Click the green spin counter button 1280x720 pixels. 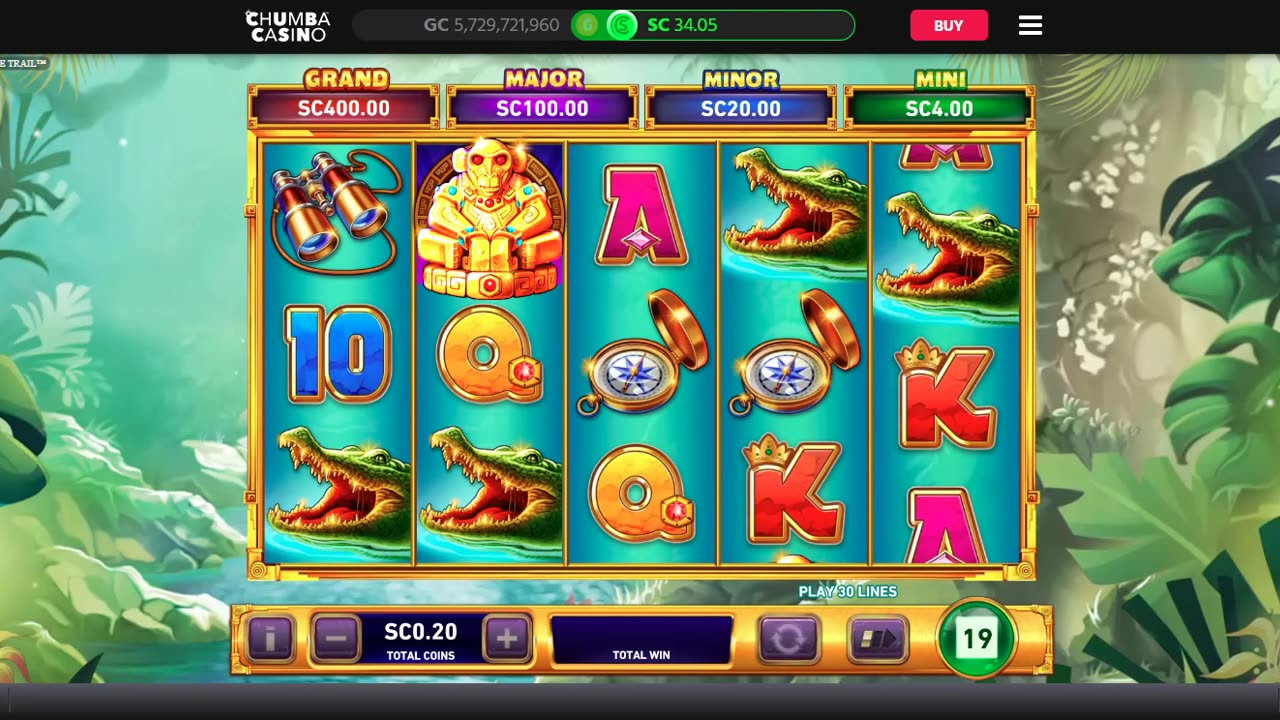click(976, 638)
